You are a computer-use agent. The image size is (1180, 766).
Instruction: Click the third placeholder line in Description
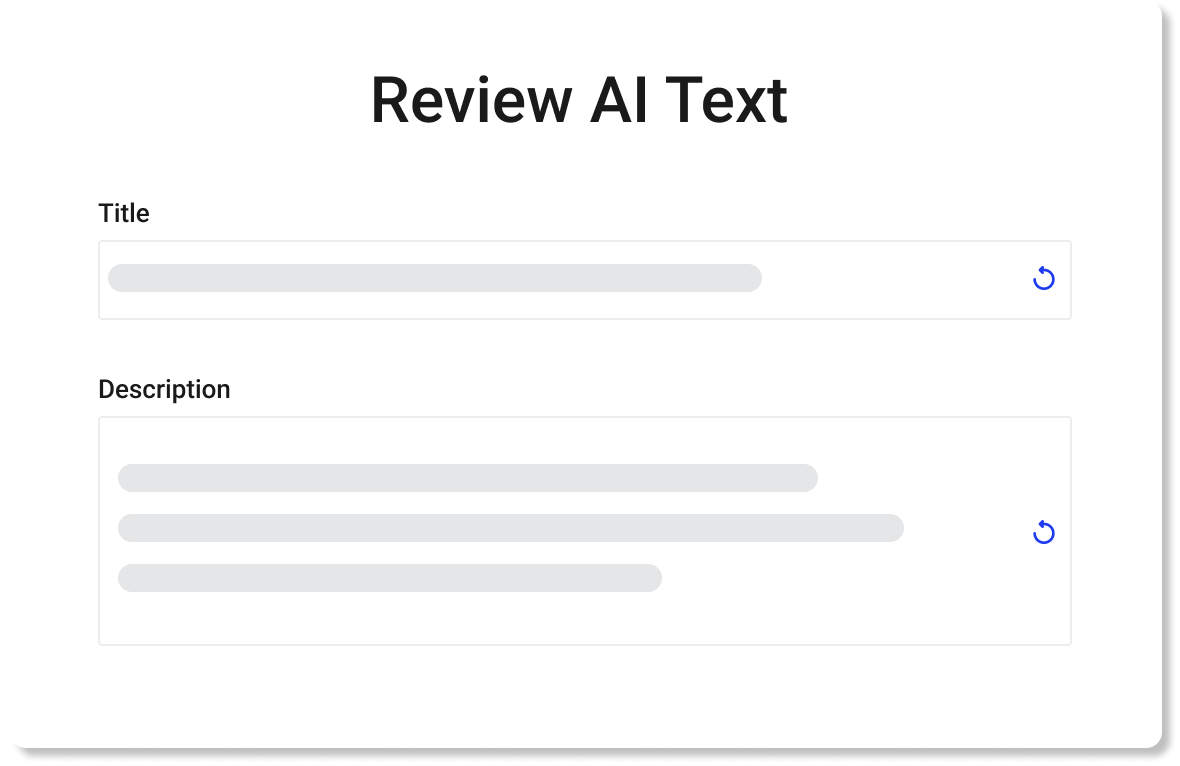(x=390, y=578)
